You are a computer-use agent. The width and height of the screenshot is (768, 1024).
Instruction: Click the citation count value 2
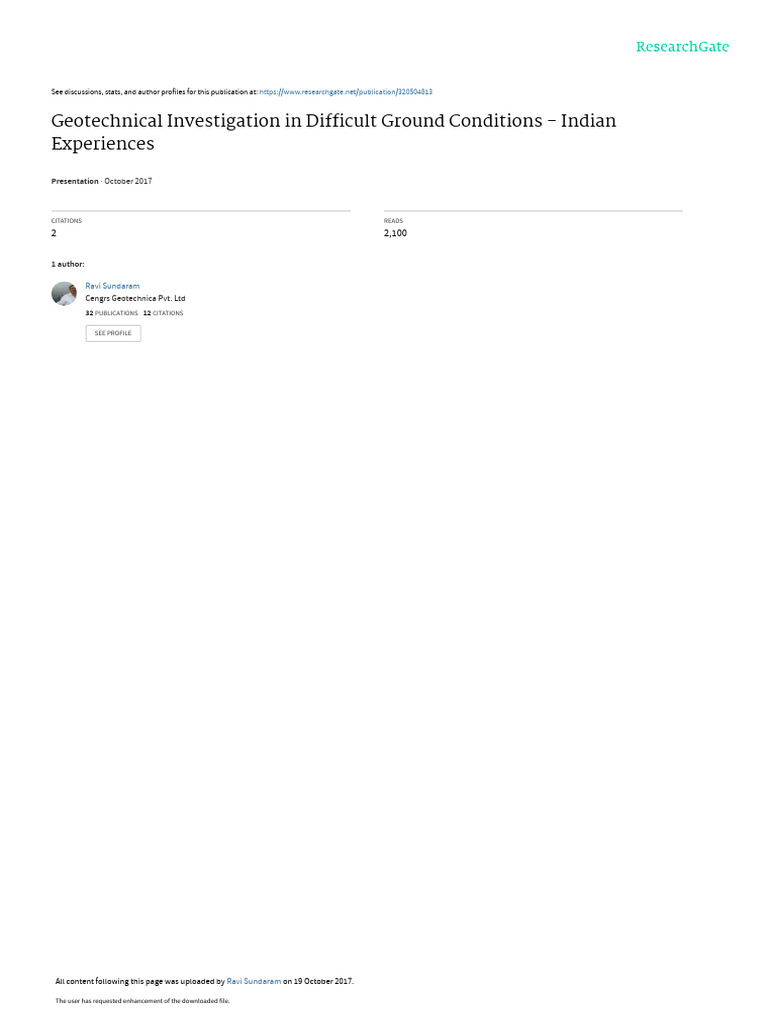click(54, 233)
